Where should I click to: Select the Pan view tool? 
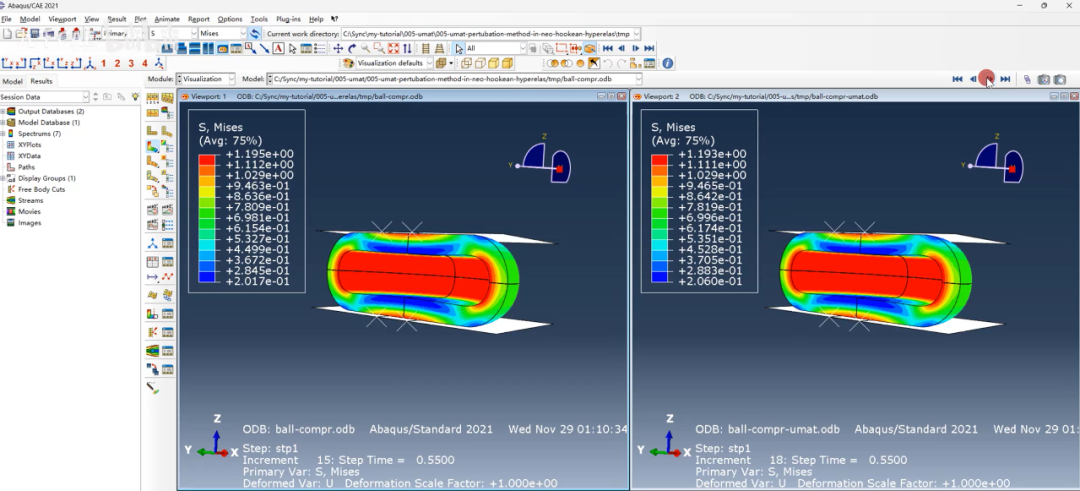tap(338, 48)
